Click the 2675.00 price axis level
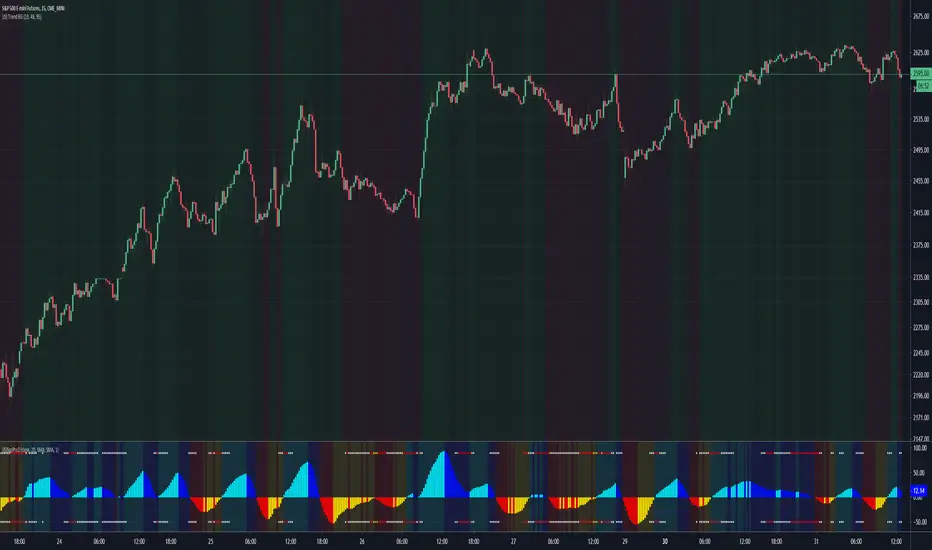This screenshot has width=932, height=550. pos(921,17)
